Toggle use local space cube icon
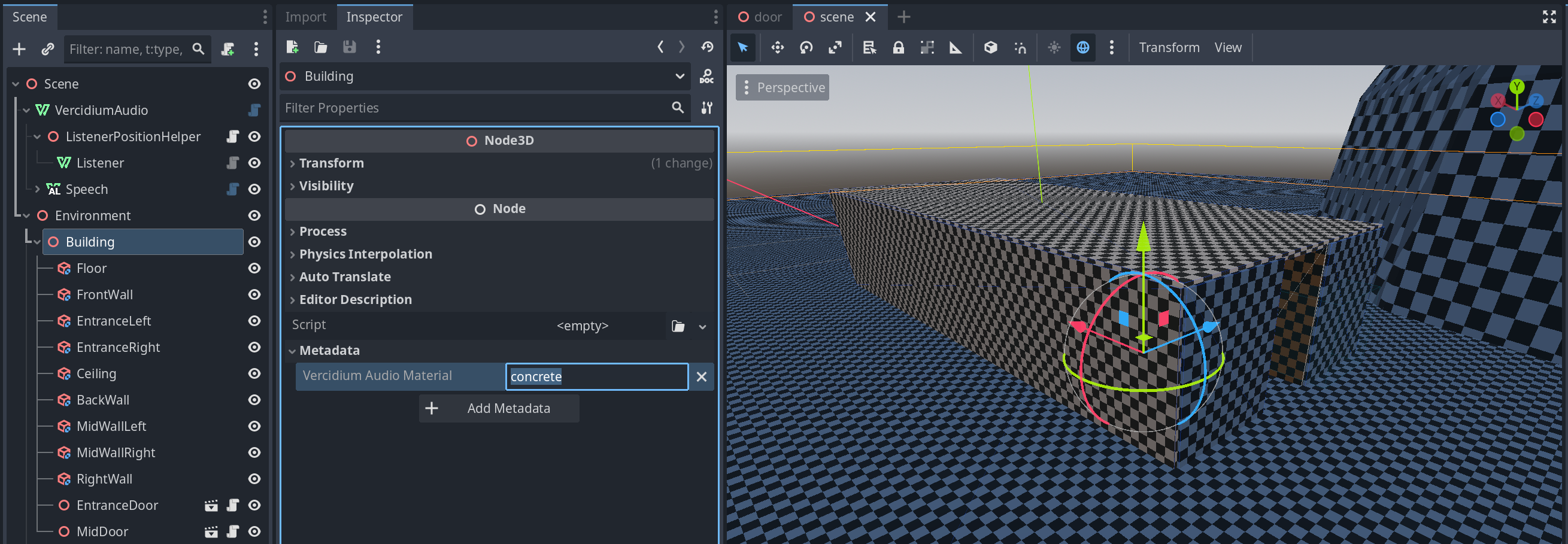Image resolution: width=1568 pixels, height=544 pixels. pos(990,47)
